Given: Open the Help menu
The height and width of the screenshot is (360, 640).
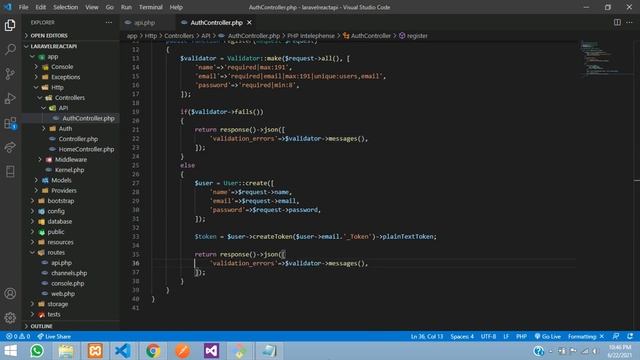Looking at the screenshot, I should [x=176, y=7].
